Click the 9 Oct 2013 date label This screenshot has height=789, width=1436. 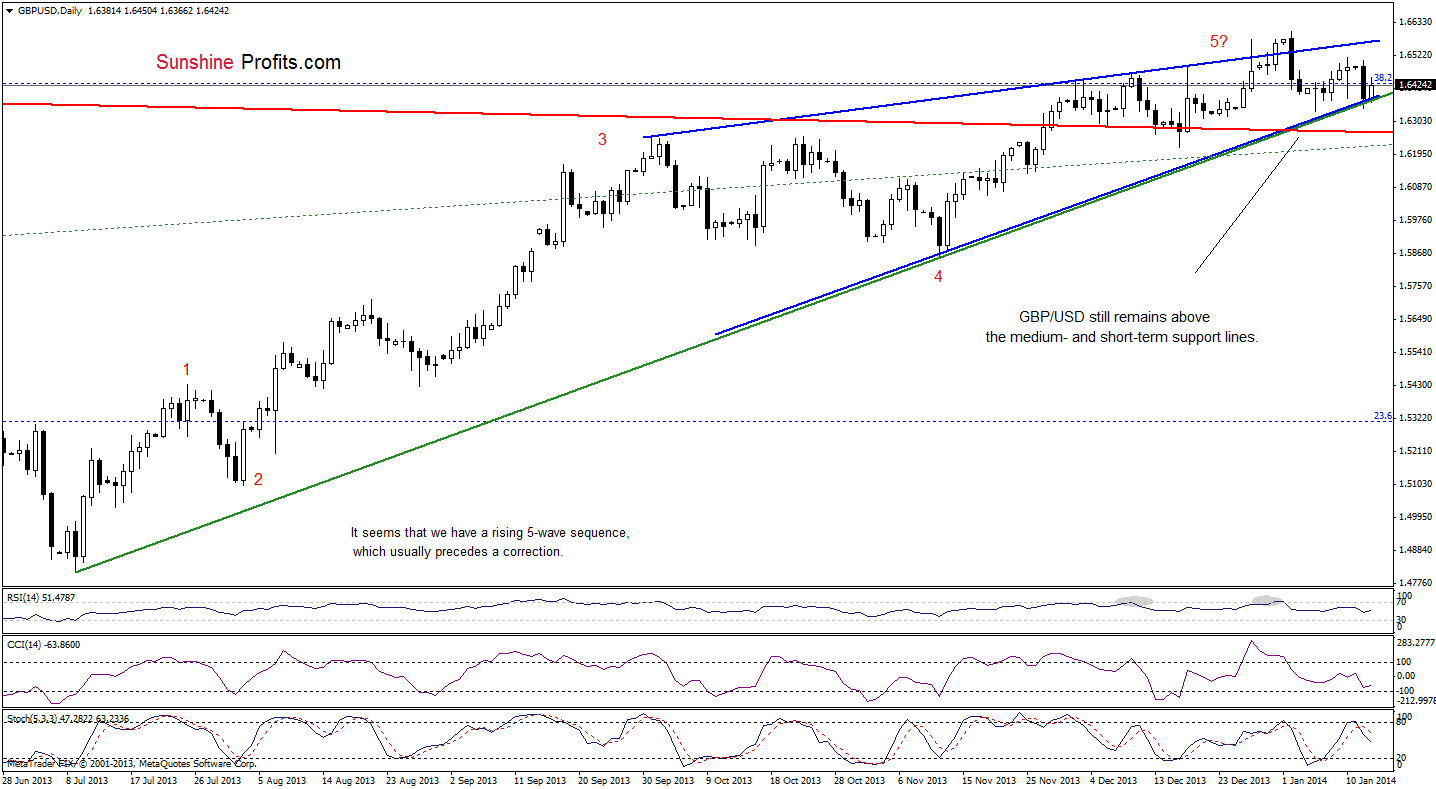click(730, 779)
